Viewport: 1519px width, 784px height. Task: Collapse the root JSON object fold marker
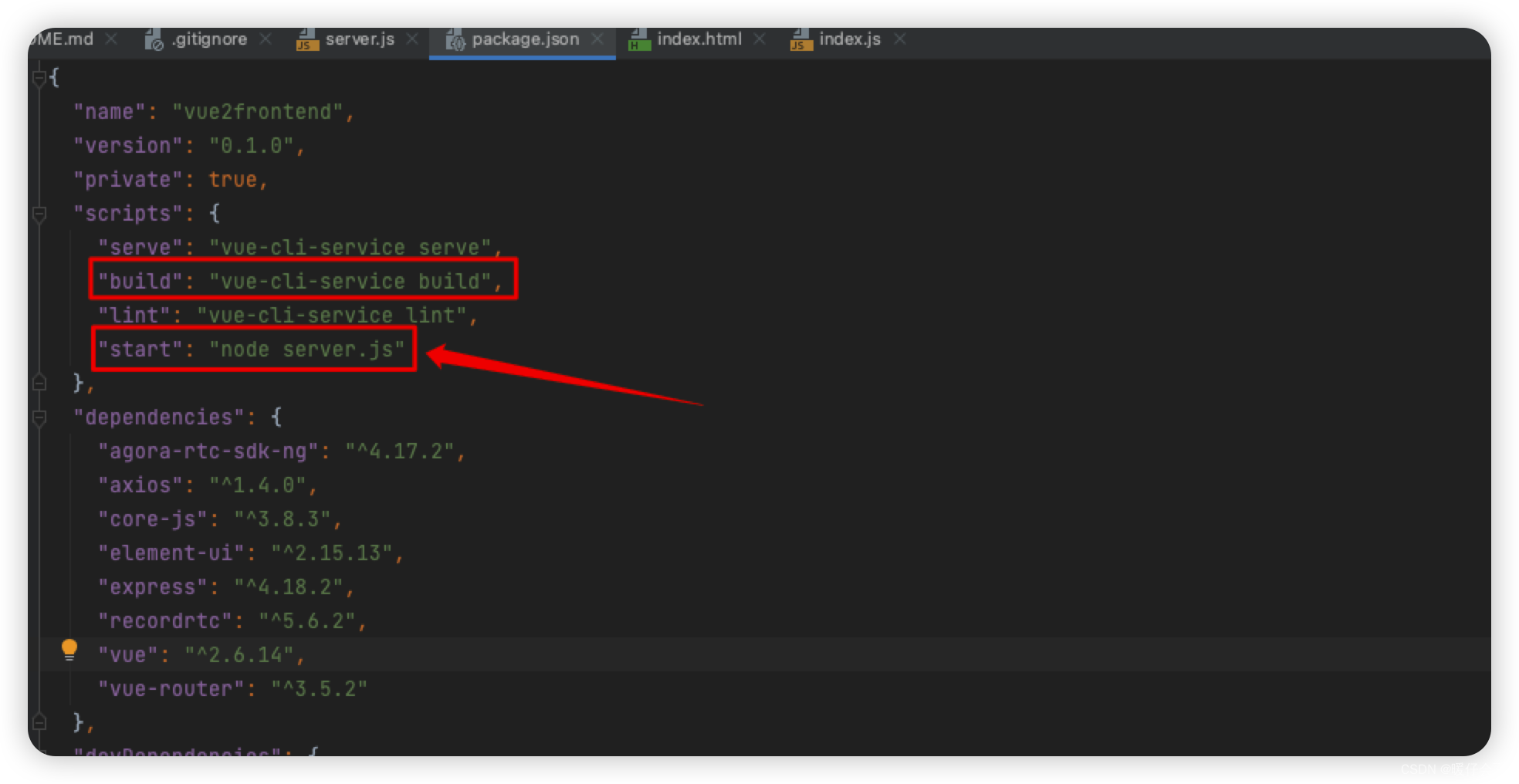pos(39,78)
